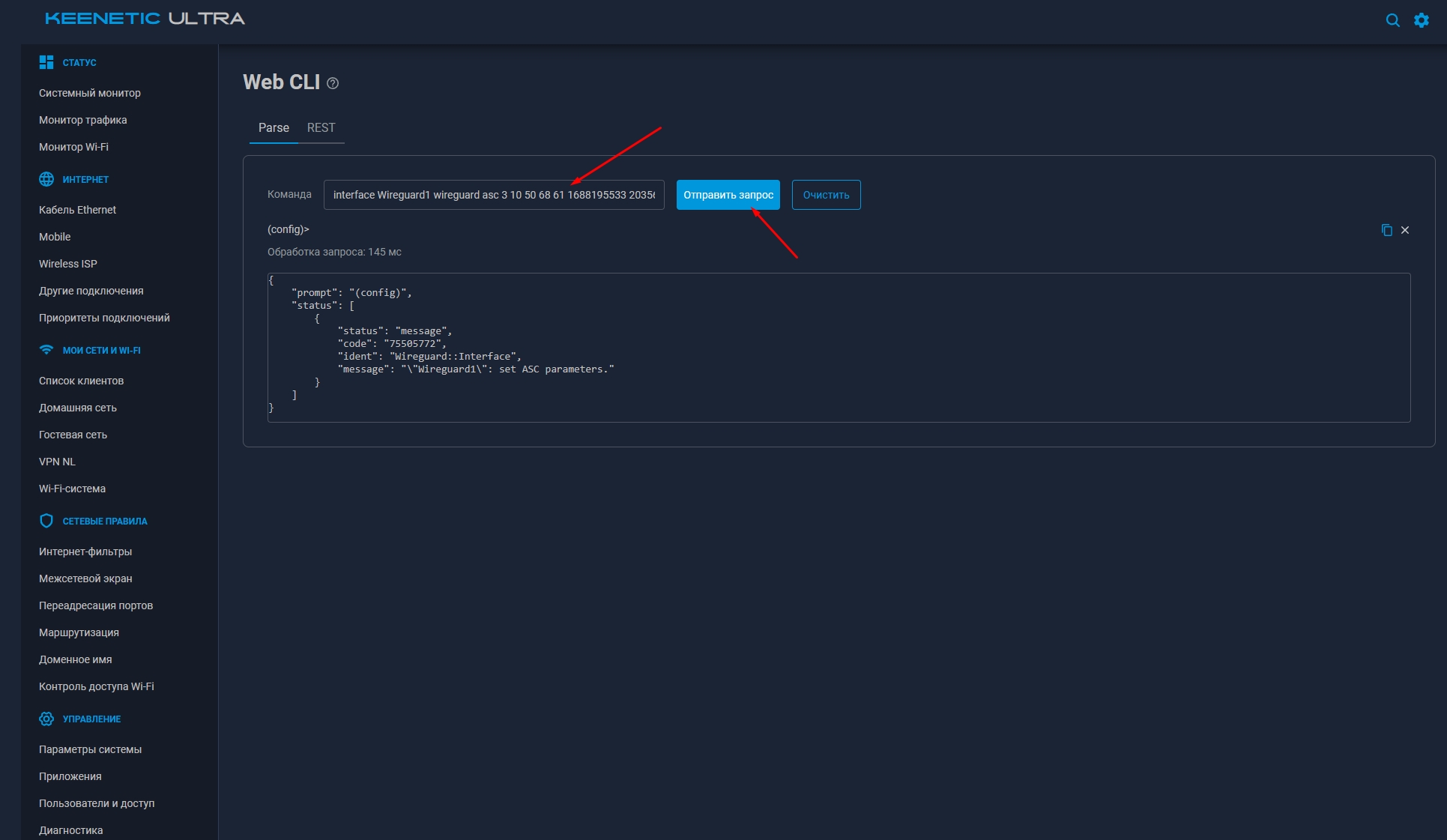This screenshot has width=1447, height=840.
Task: Click the Интернет globe icon
Action: coord(46,178)
